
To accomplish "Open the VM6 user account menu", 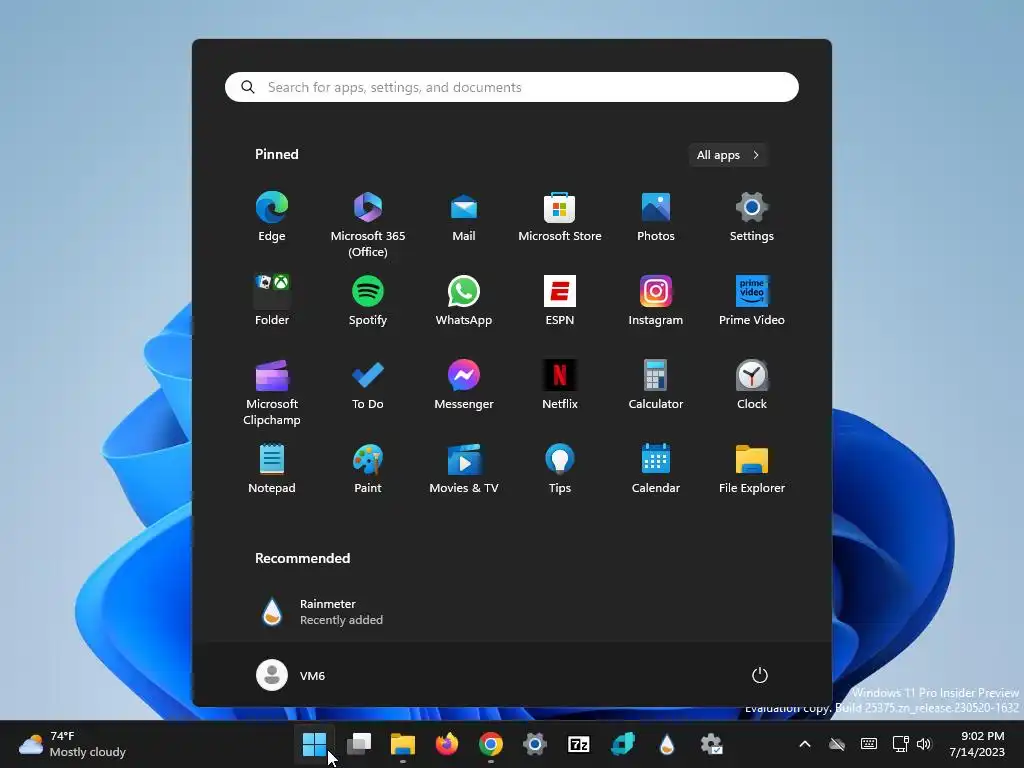I will click(291, 675).
